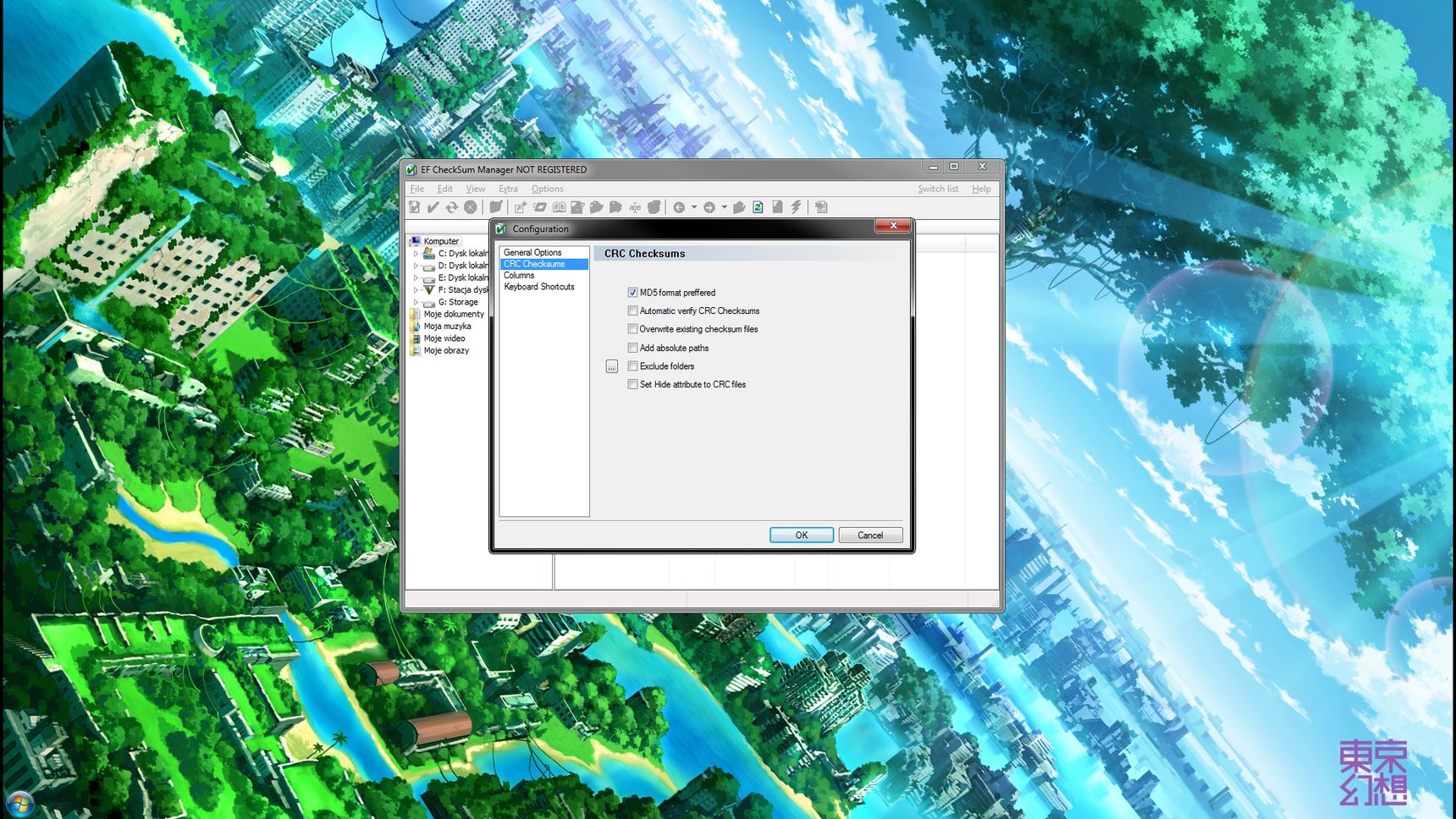1456x819 pixels.
Task: Enable Set Hide attribute to CRC files
Action: coord(632,384)
